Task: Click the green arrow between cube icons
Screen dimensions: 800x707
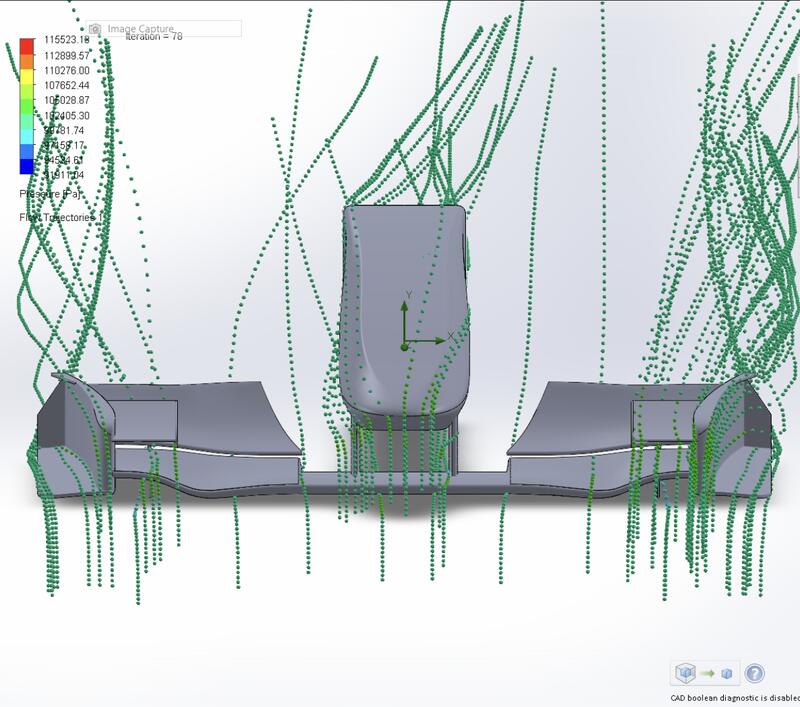Action: pos(708,673)
